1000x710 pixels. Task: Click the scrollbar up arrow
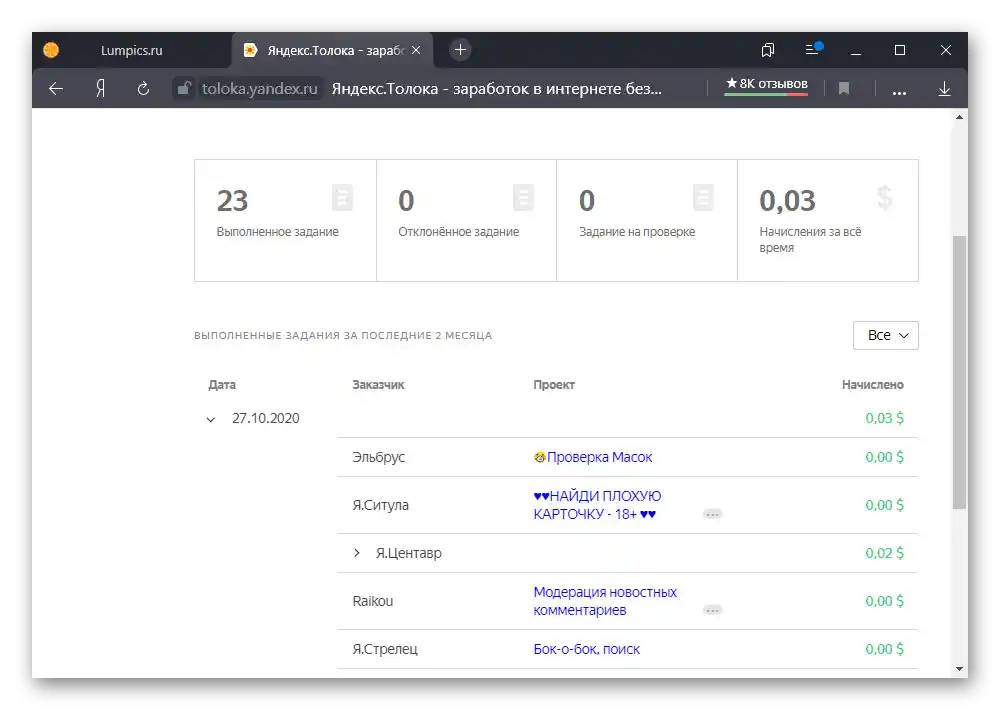[959, 117]
